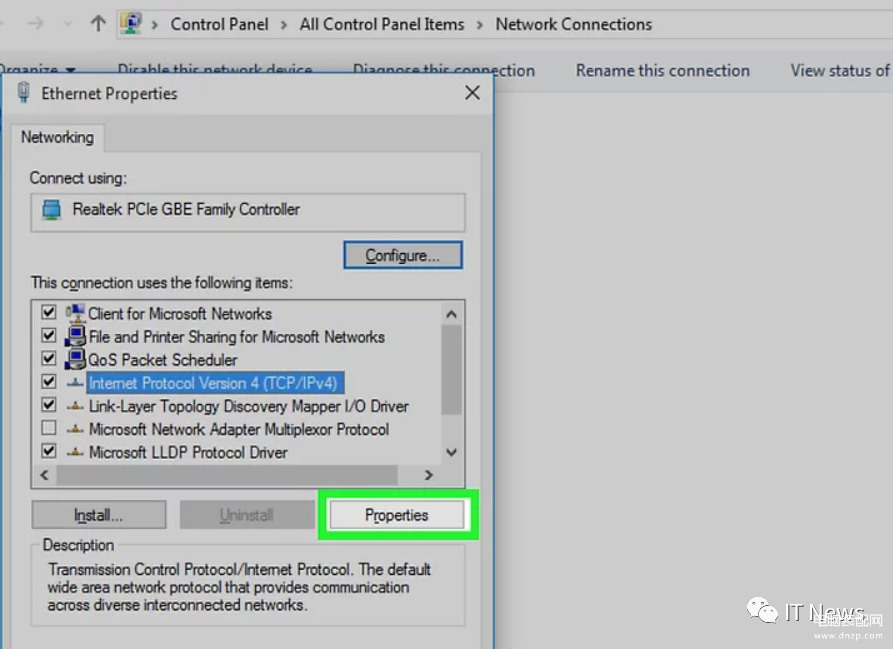Close the Ethernet Properties dialog

tap(472, 93)
